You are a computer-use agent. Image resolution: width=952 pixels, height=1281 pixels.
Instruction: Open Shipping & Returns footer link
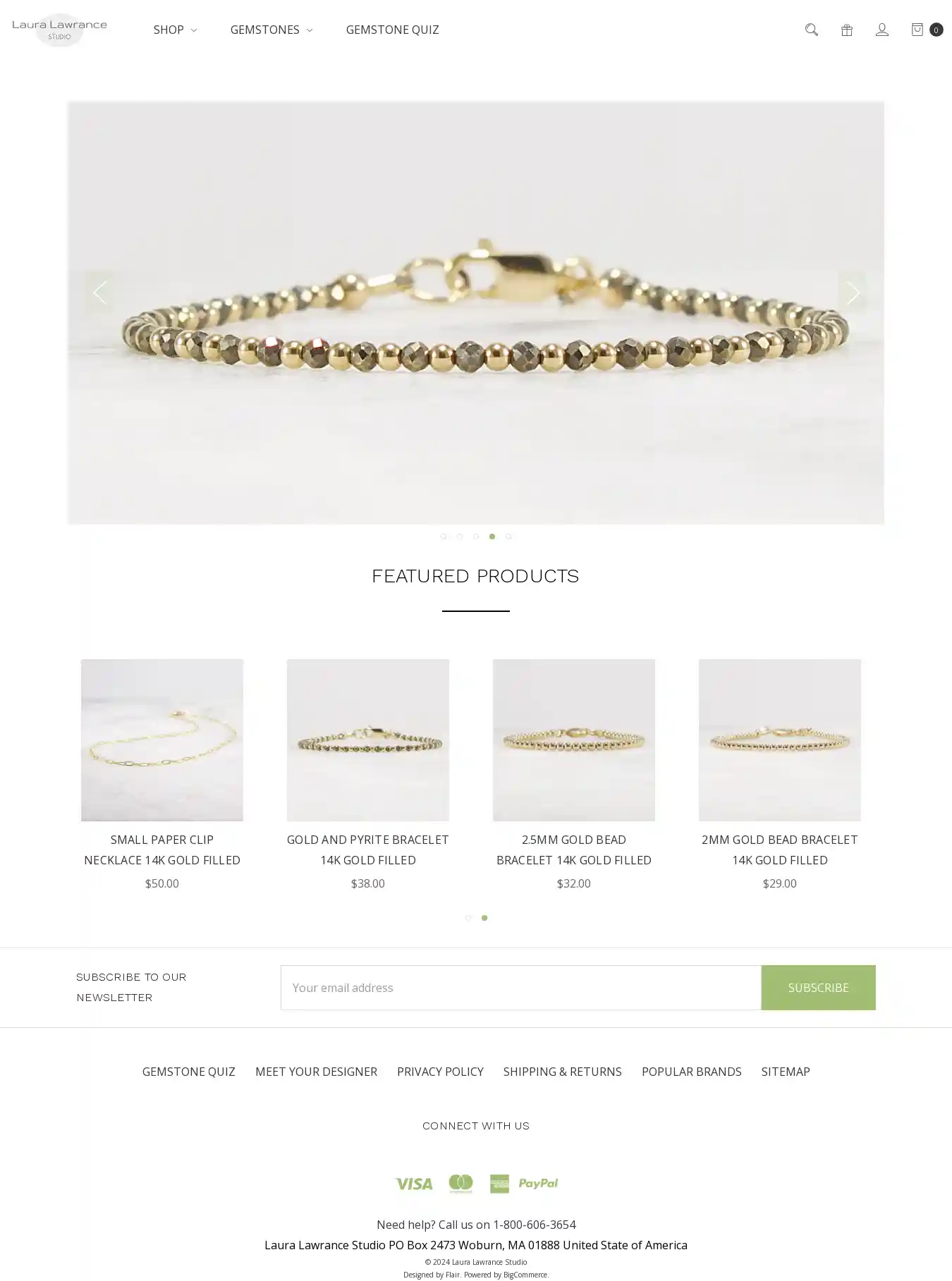[x=563, y=1072]
